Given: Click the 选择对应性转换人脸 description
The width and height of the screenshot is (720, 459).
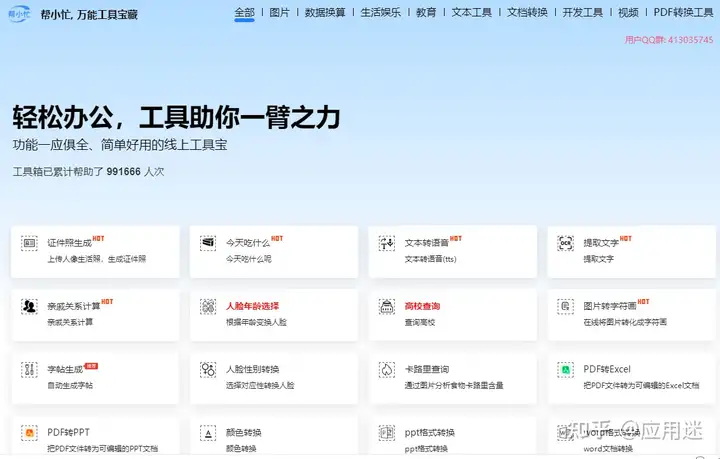Looking at the screenshot, I should (260, 386).
